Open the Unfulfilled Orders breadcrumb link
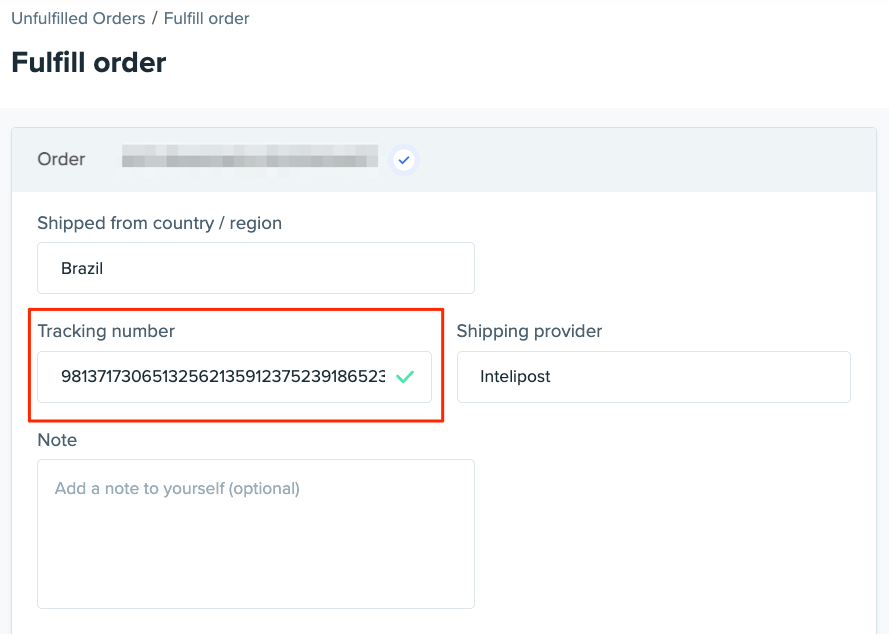This screenshot has width=889, height=634. tap(78, 18)
